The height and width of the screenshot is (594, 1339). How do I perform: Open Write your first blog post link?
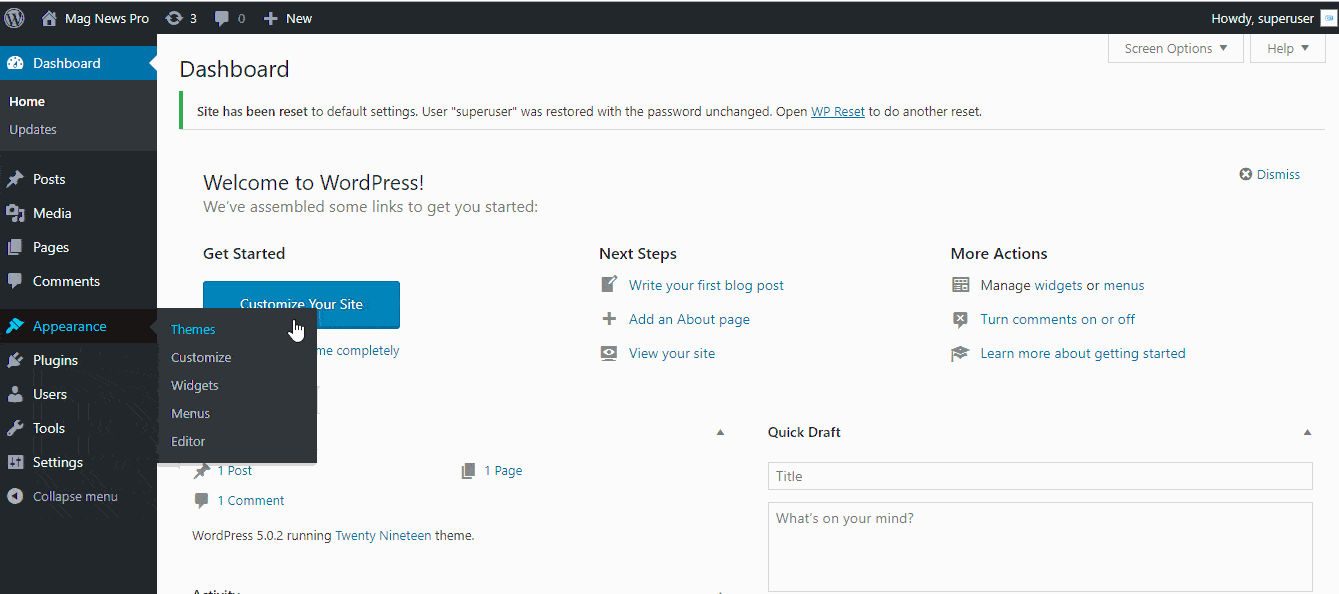[706, 285]
